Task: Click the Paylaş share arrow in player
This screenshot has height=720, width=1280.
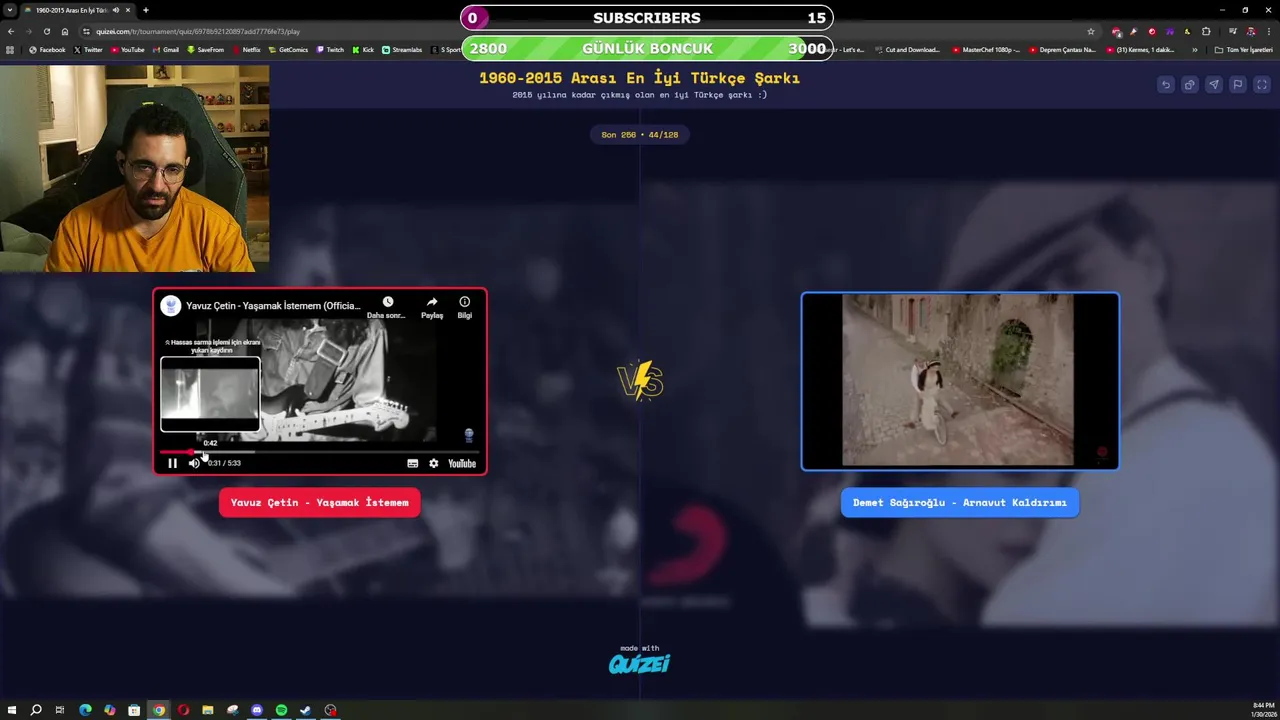Action: coord(432,302)
